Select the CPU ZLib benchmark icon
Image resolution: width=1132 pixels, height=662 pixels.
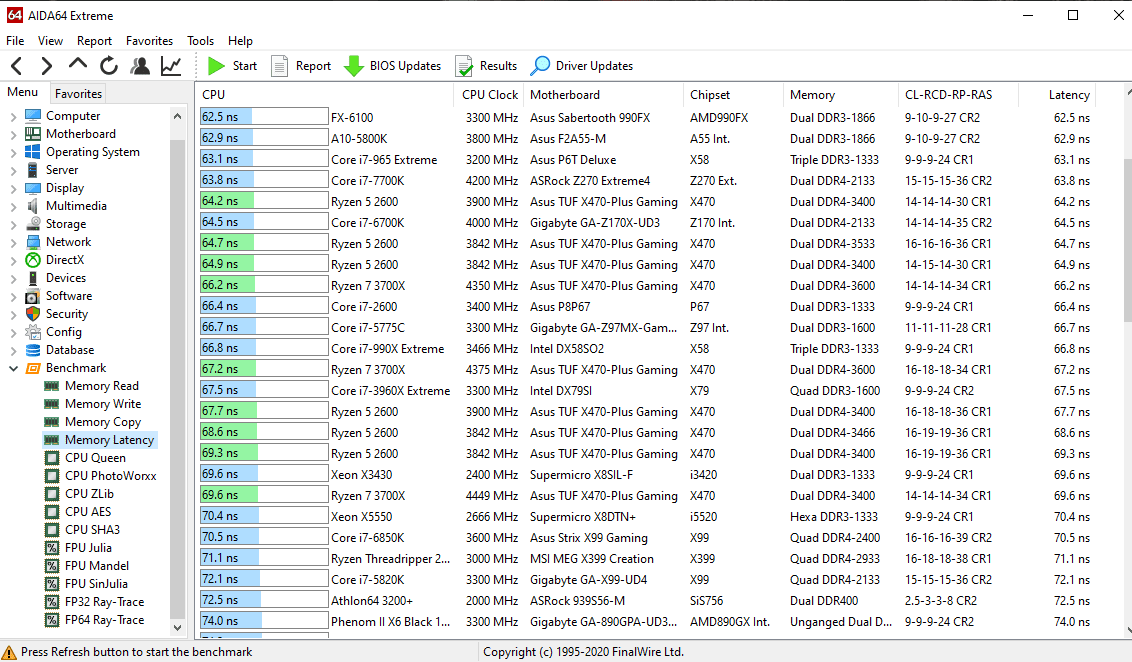click(x=51, y=494)
